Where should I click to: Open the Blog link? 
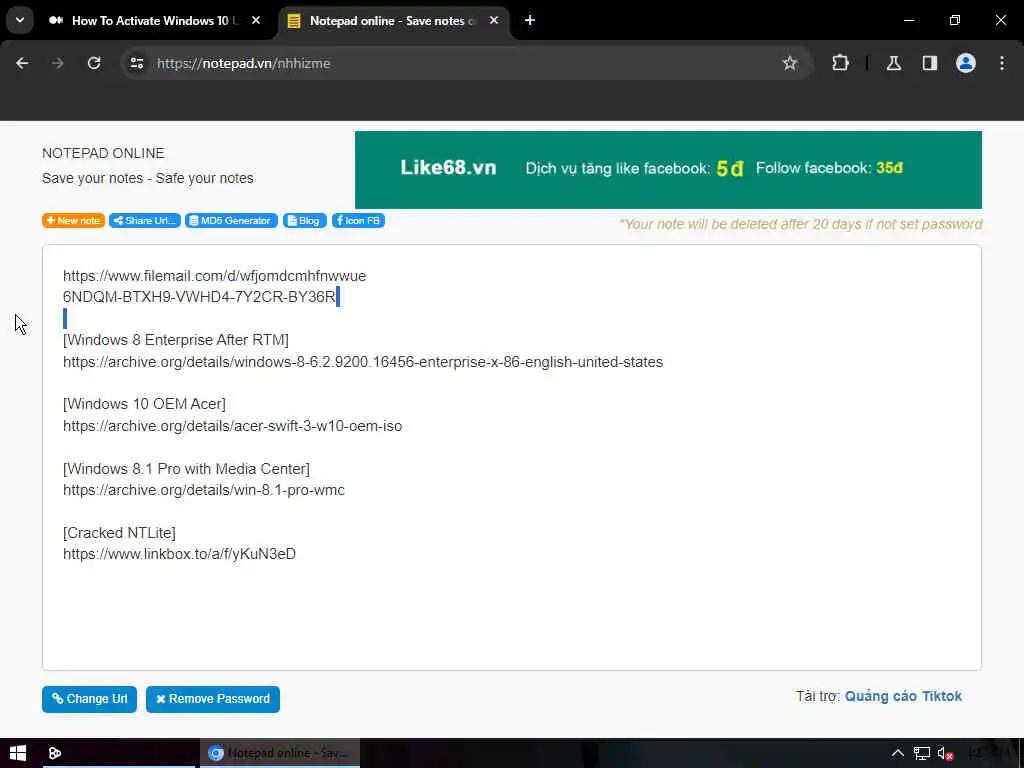[x=304, y=221]
